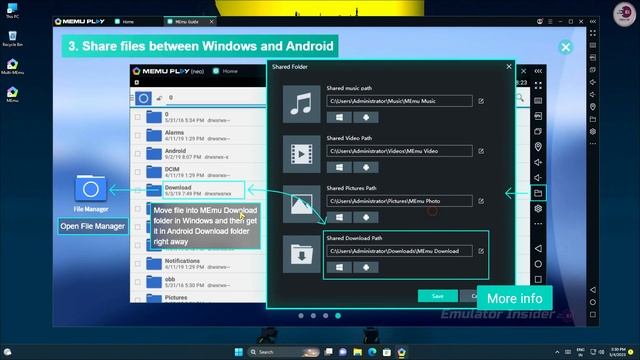Click the Shared music path field

coord(399,101)
